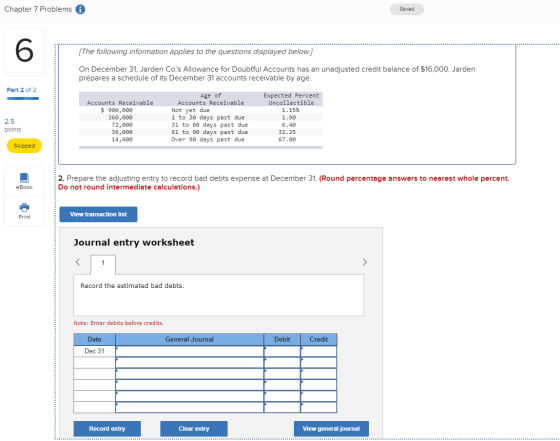Click the Record entry button
Viewport: 560px width, 441px height.
pyautogui.click(x=107, y=429)
